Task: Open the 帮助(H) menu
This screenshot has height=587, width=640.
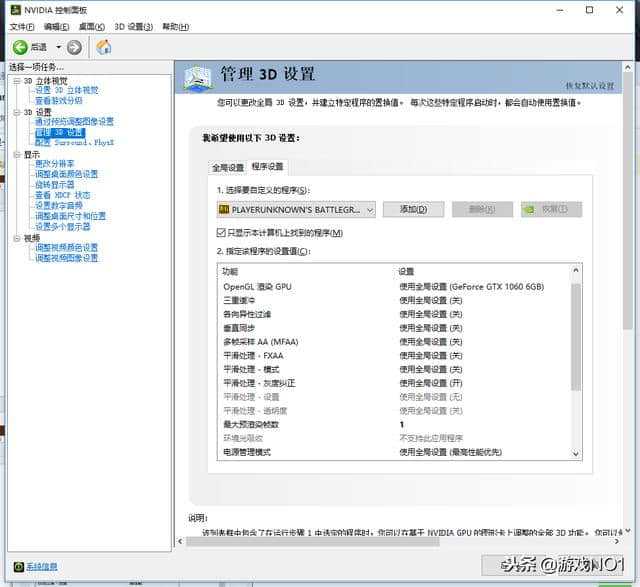Action: pos(176,27)
